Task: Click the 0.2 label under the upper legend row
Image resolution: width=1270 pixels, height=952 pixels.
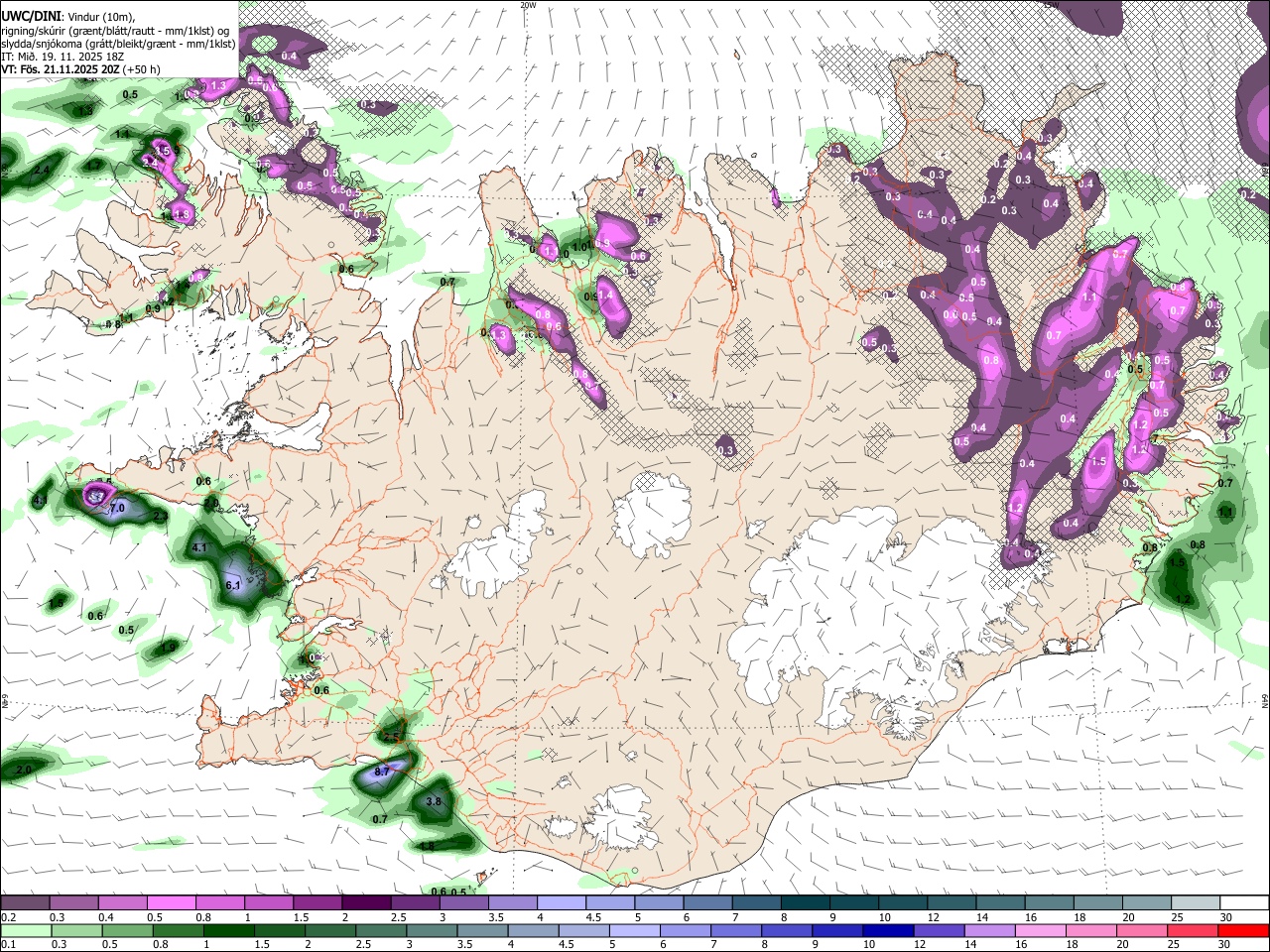Action: coord(7,917)
